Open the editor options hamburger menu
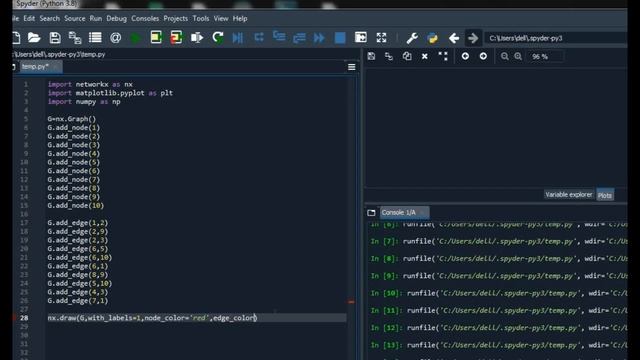 click(351, 67)
